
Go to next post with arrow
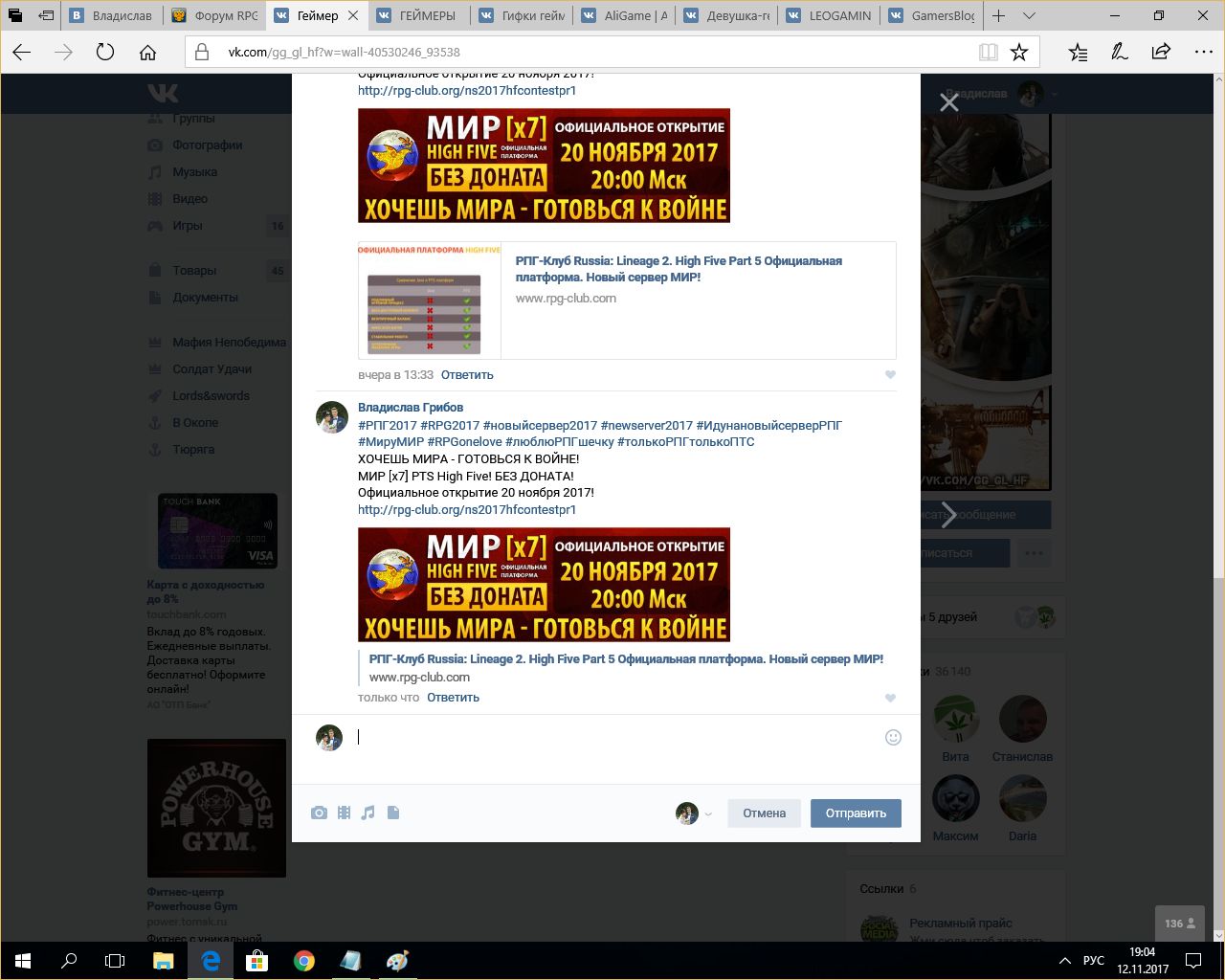point(948,515)
